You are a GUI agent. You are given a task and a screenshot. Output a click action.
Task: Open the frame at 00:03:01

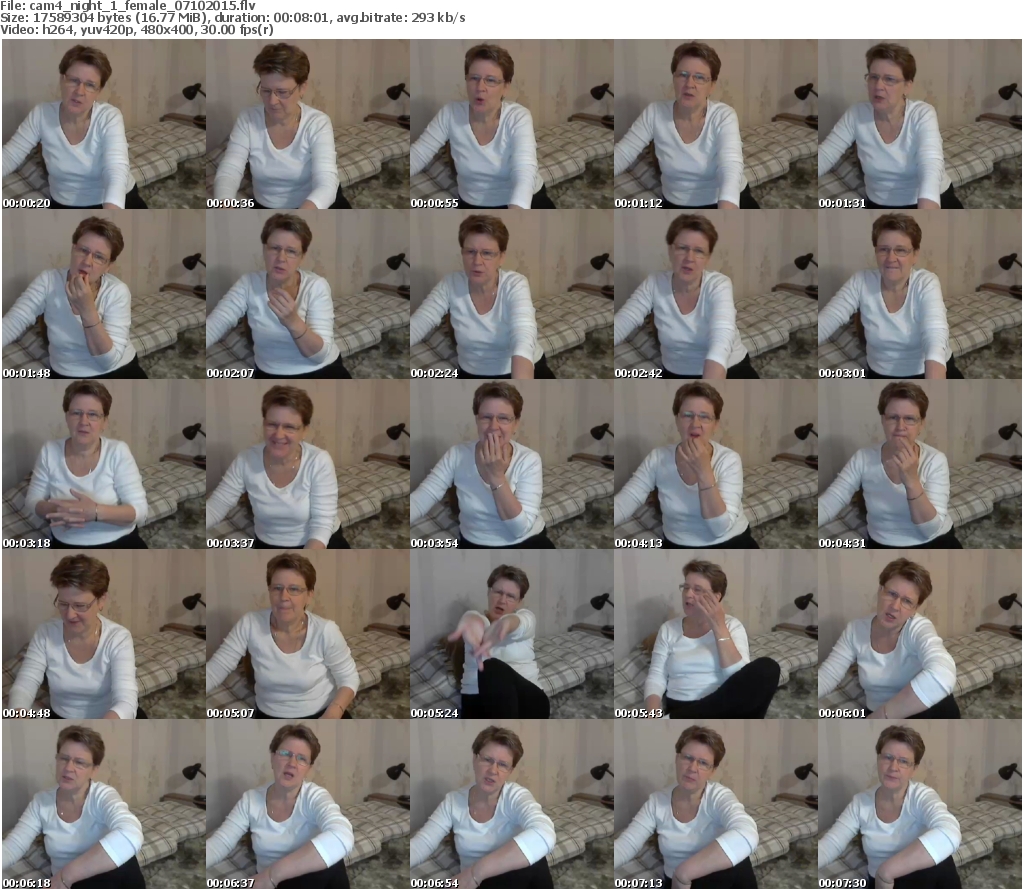click(920, 294)
